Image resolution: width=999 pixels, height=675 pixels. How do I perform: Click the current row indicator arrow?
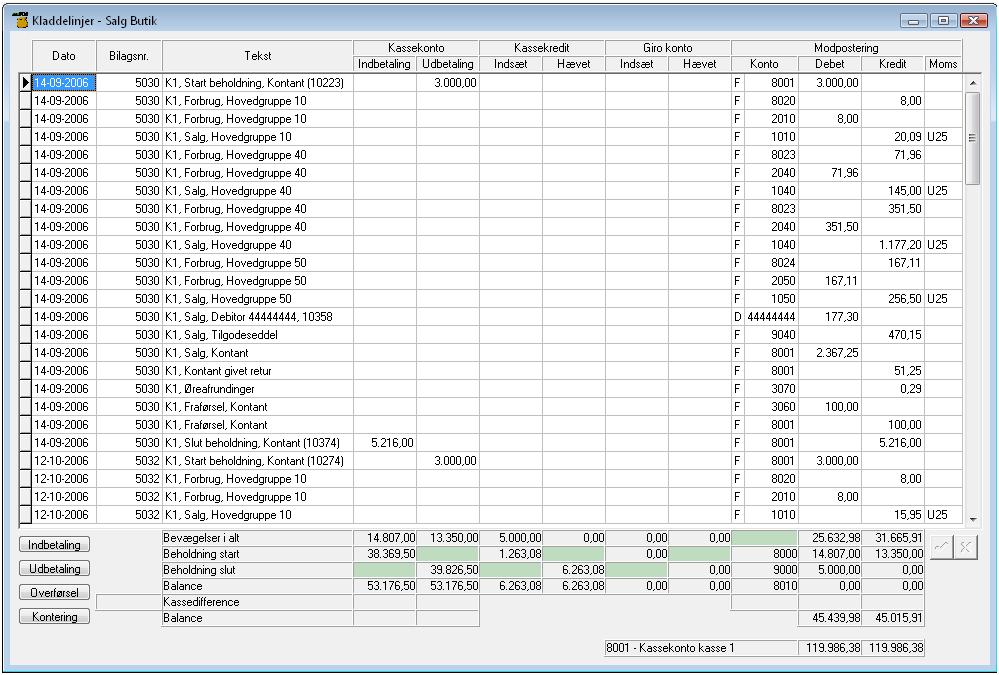pyautogui.click(x=26, y=83)
